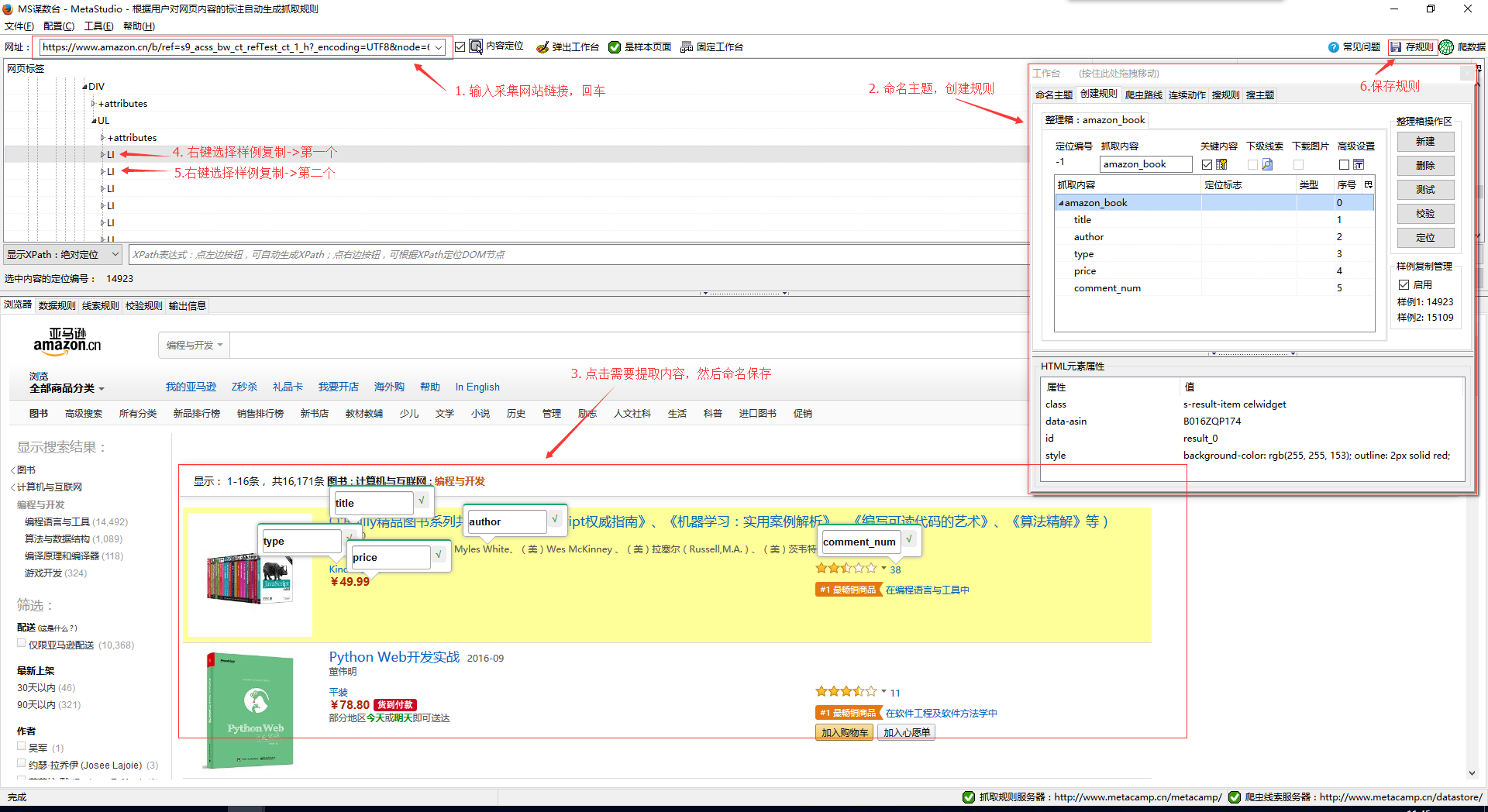Viewport: 1488px width, 812px height.
Task: Collapse the DIV tree node
Action: 84,87
